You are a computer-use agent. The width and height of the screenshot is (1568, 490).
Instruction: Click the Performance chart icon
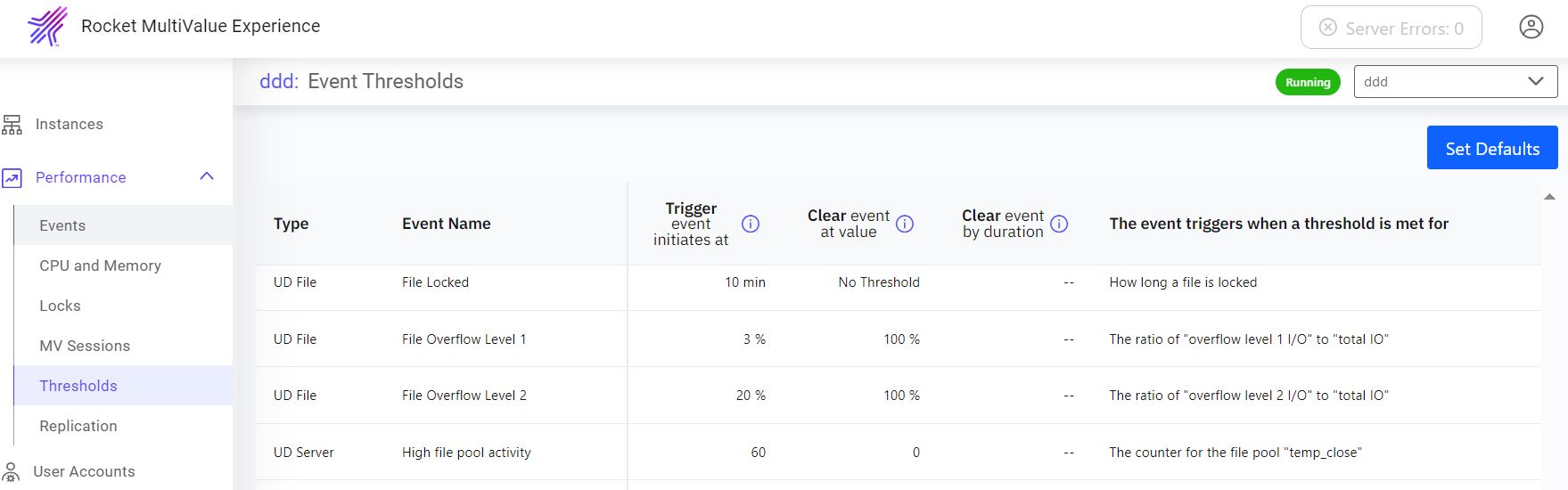point(12,178)
